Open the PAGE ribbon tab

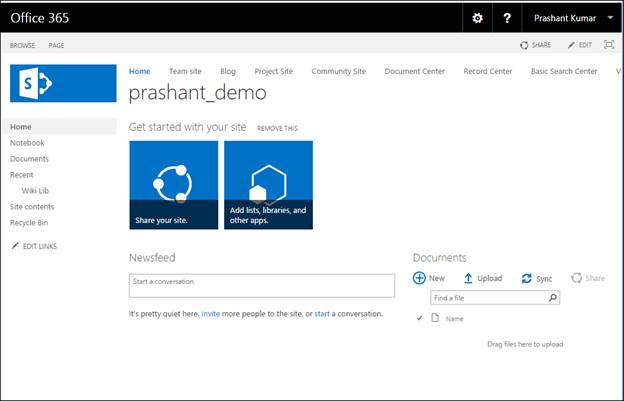[56, 45]
